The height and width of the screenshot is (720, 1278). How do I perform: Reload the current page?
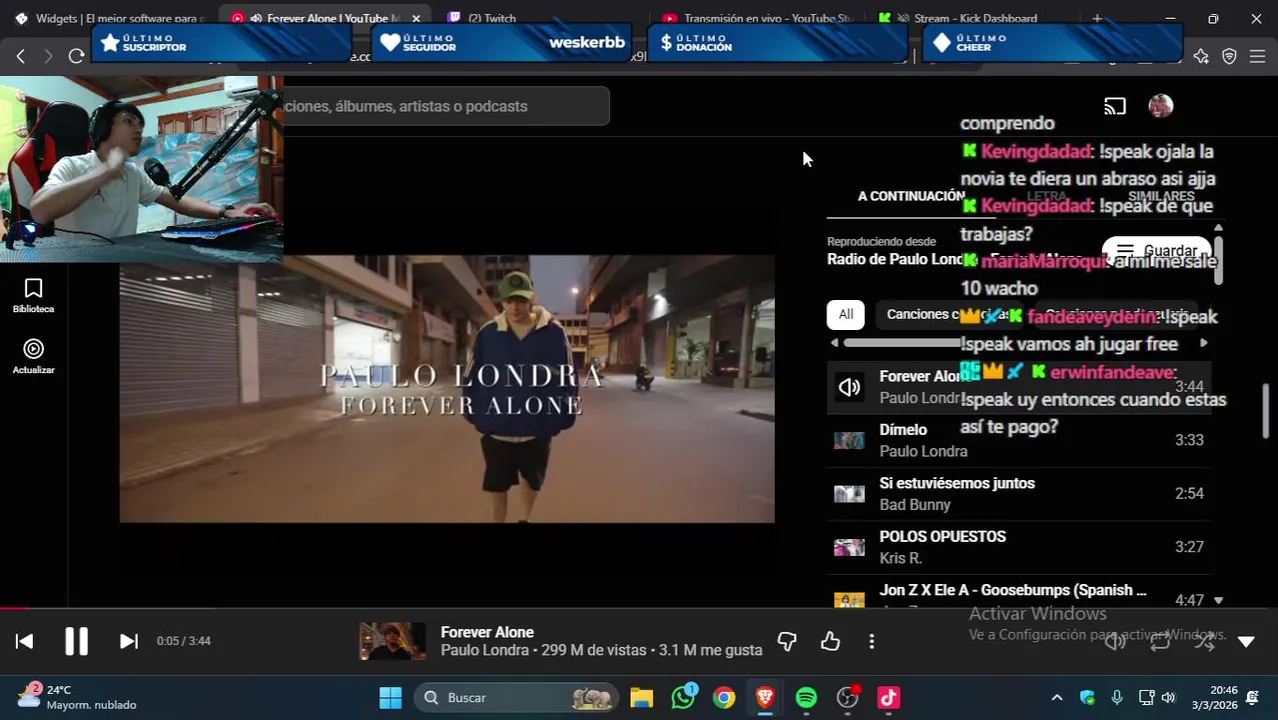[x=76, y=56]
